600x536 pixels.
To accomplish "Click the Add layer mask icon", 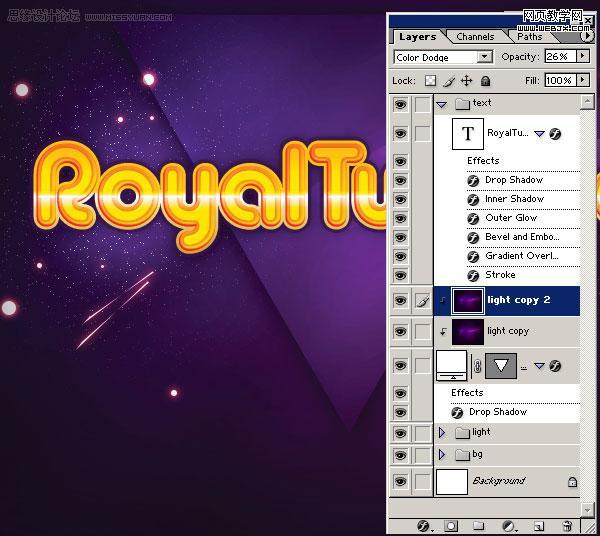I will [x=451, y=525].
